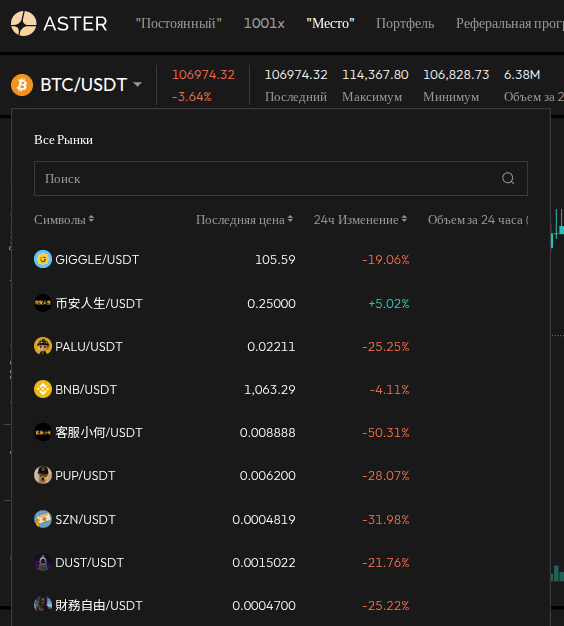This screenshot has width=564, height=626.
Task: Click SZN price 0.0004819
Action: coord(264,519)
